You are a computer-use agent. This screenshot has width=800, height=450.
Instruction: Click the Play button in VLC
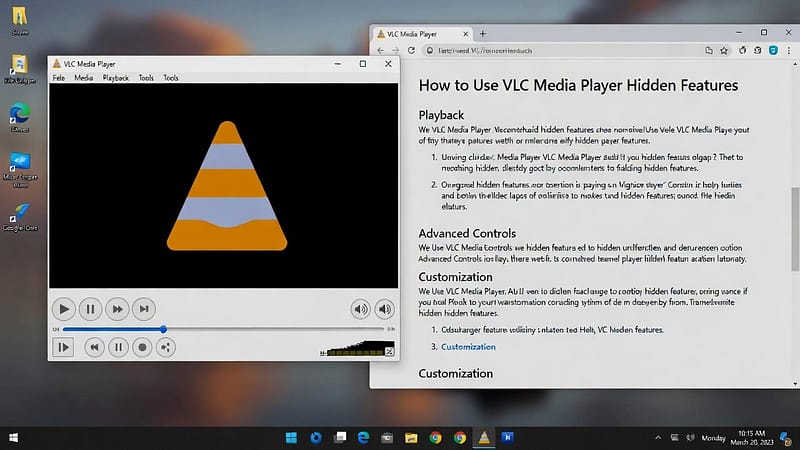coord(64,309)
